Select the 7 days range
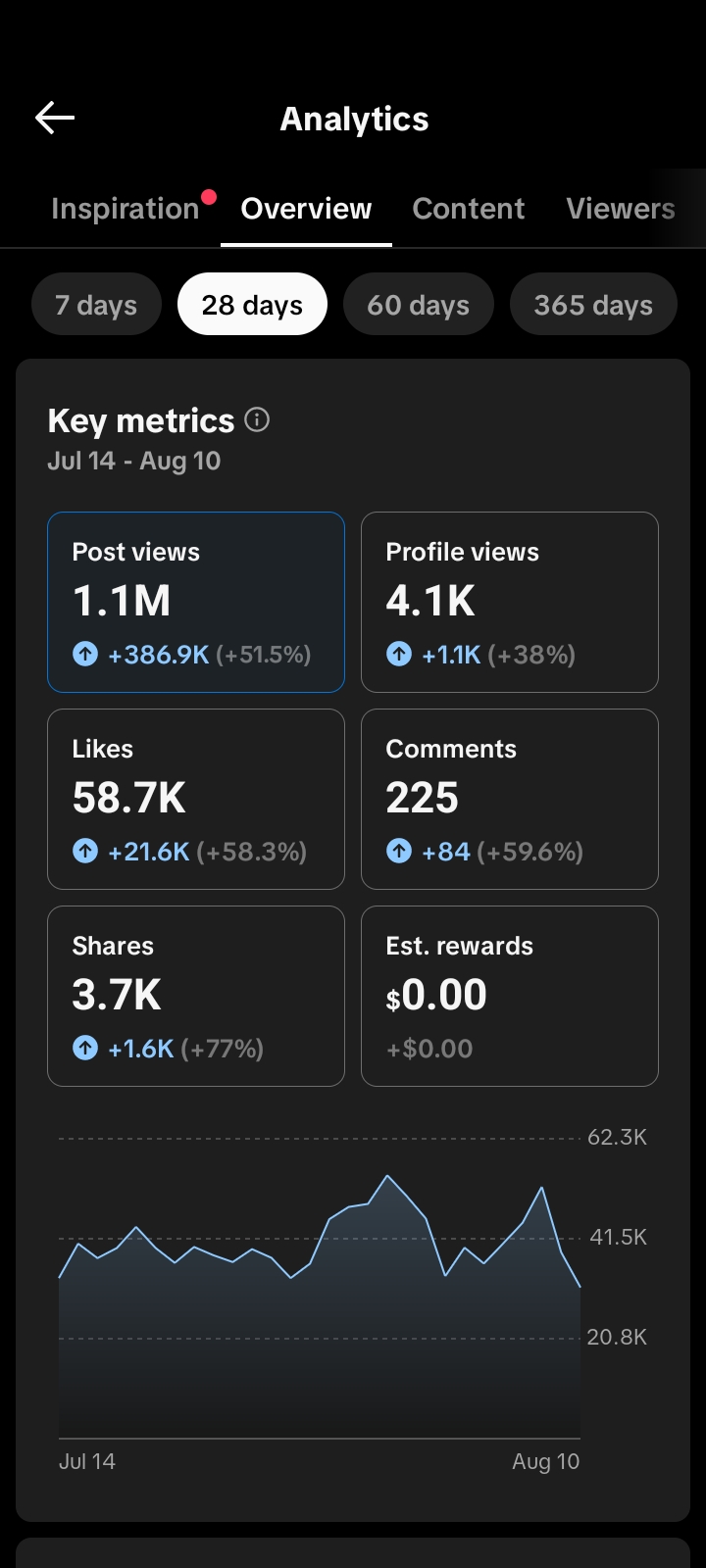706x1568 pixels. pos(96,305)
